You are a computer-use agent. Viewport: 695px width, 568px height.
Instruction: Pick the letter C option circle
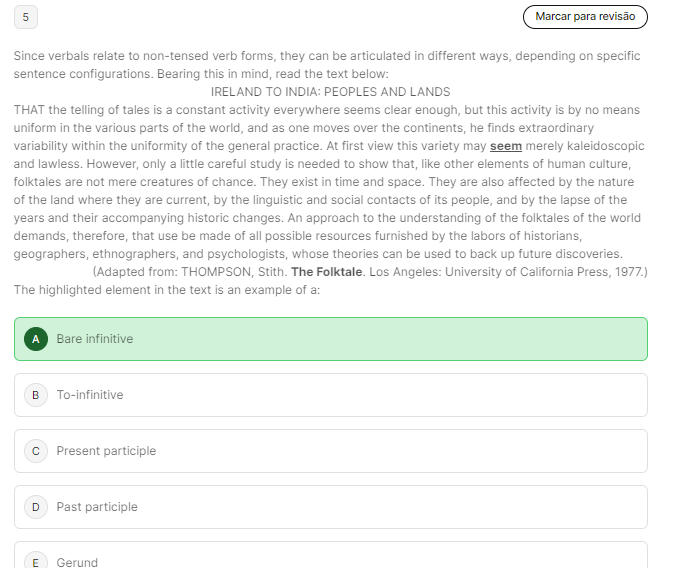pyautogui.click(x=35, y=451)
